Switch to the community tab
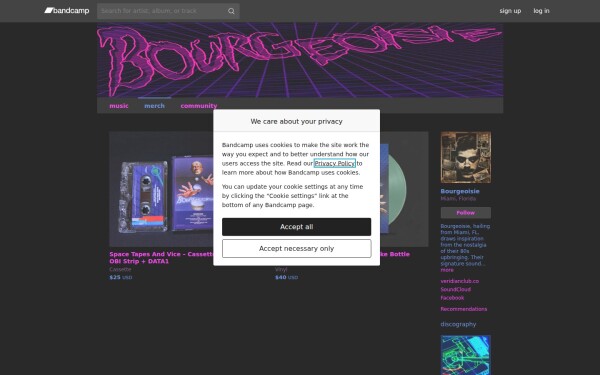 coord(199,106)
